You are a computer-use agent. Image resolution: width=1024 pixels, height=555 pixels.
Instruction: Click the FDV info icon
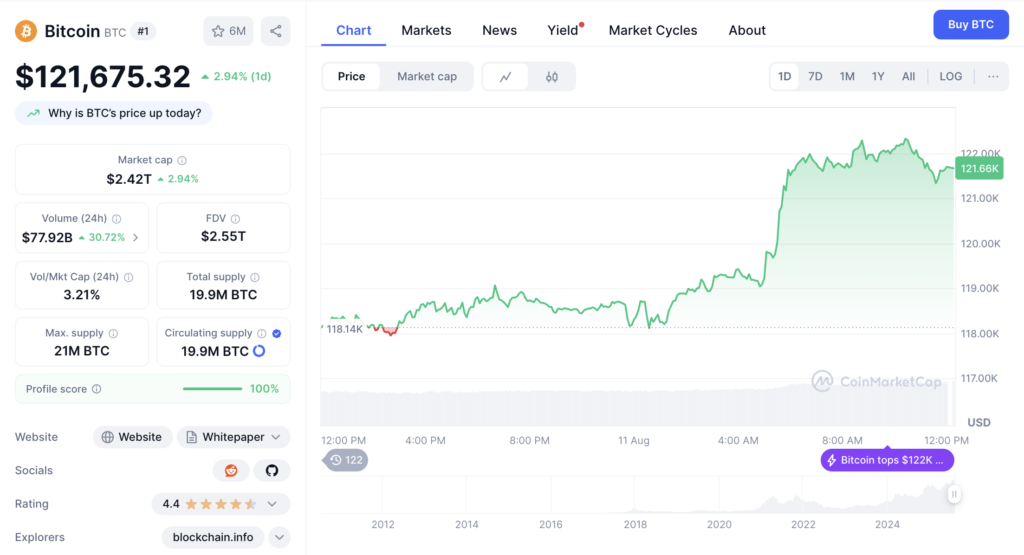click(235, 219)
